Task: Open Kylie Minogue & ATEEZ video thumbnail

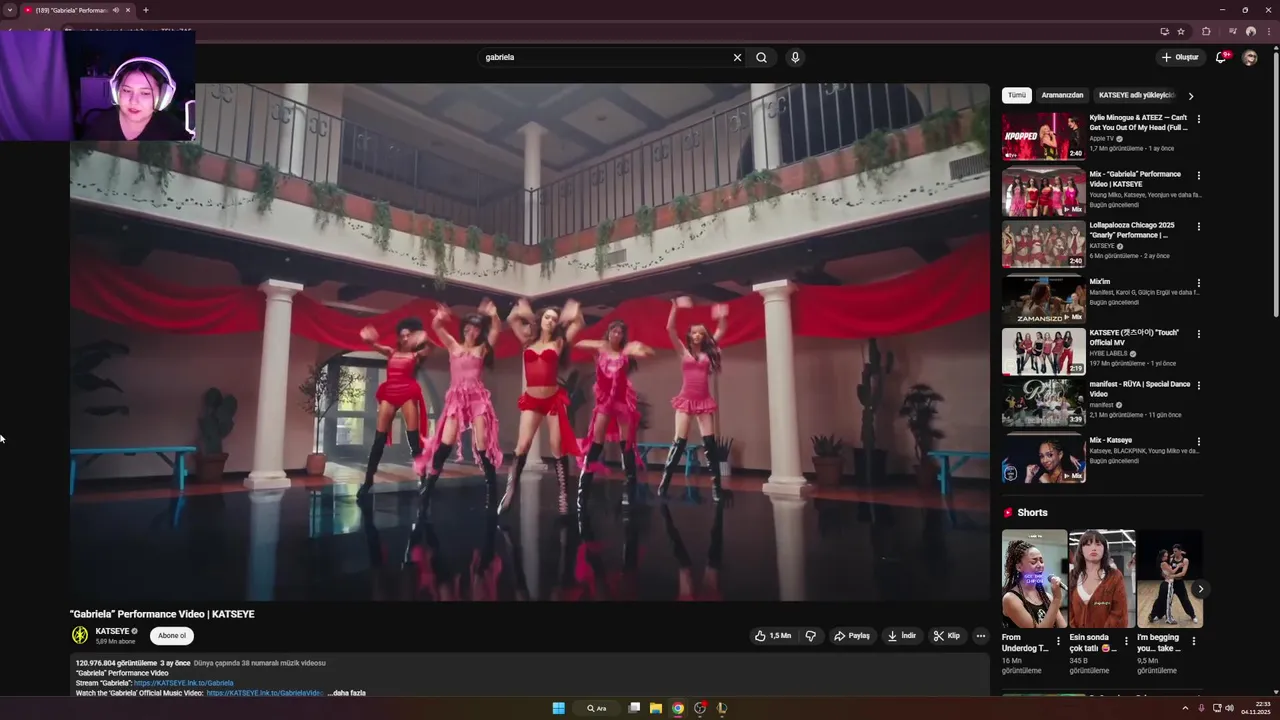Action: pos(1043,136)
